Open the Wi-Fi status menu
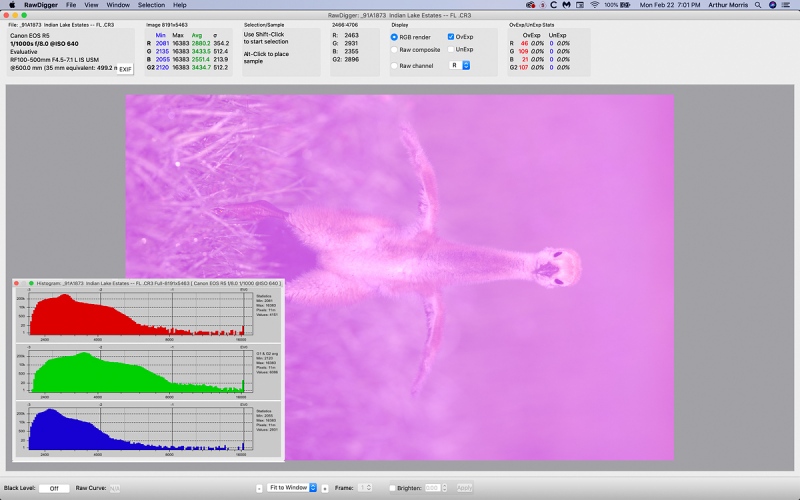800x500 pixels. [x=594, y=5]
